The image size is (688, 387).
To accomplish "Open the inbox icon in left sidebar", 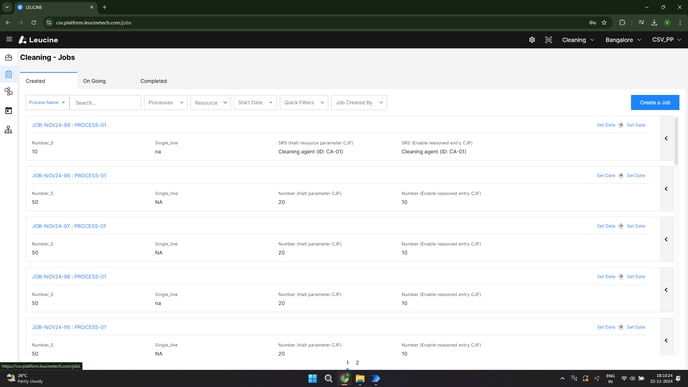I will 8,57.
